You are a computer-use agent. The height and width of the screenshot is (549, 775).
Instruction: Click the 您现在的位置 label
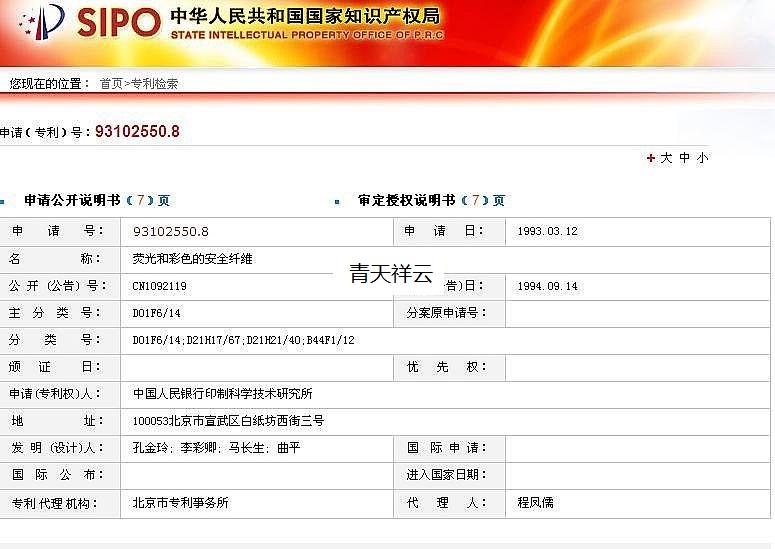tap(48, 84)
